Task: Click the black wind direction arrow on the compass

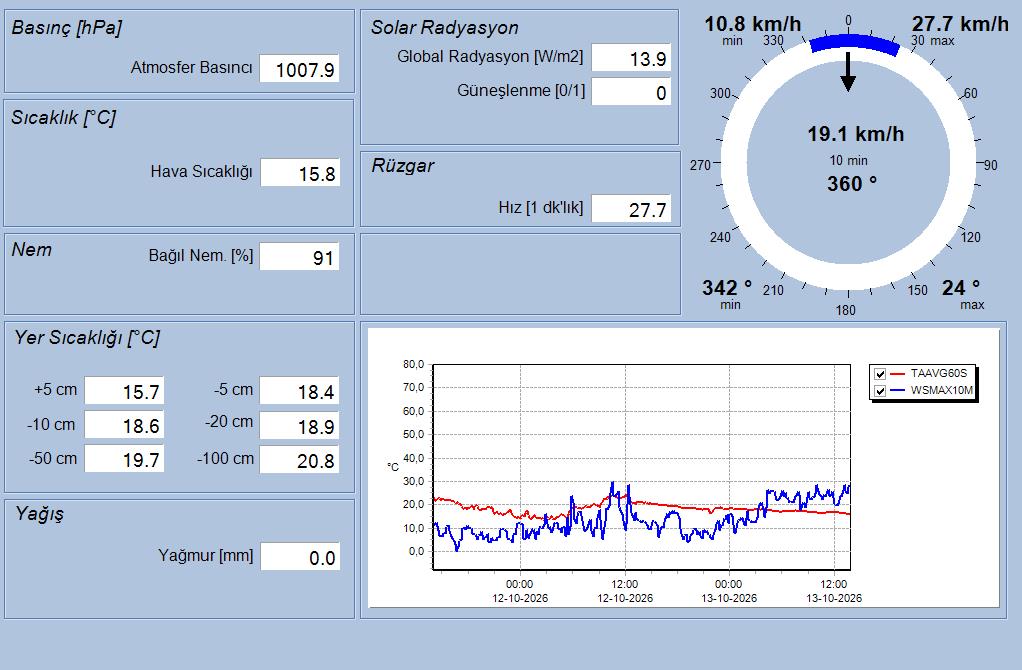Action: (x=848, y=72)
